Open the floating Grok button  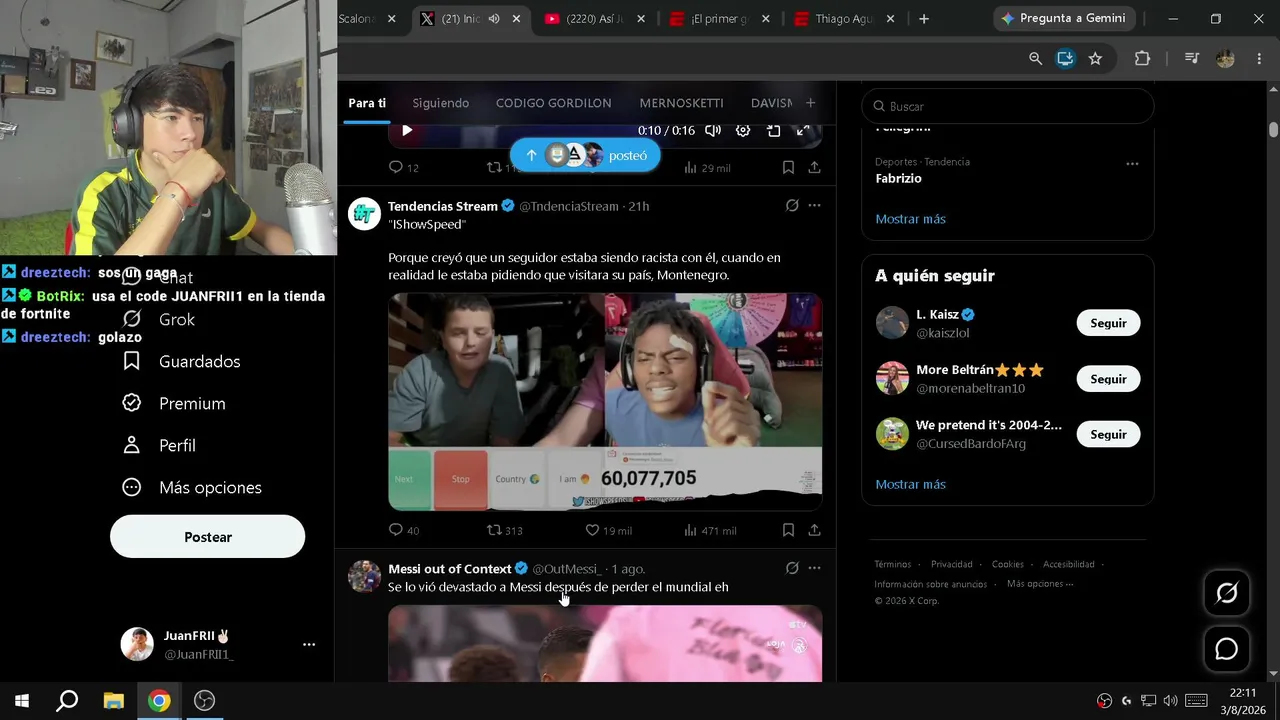(1227, 593)
